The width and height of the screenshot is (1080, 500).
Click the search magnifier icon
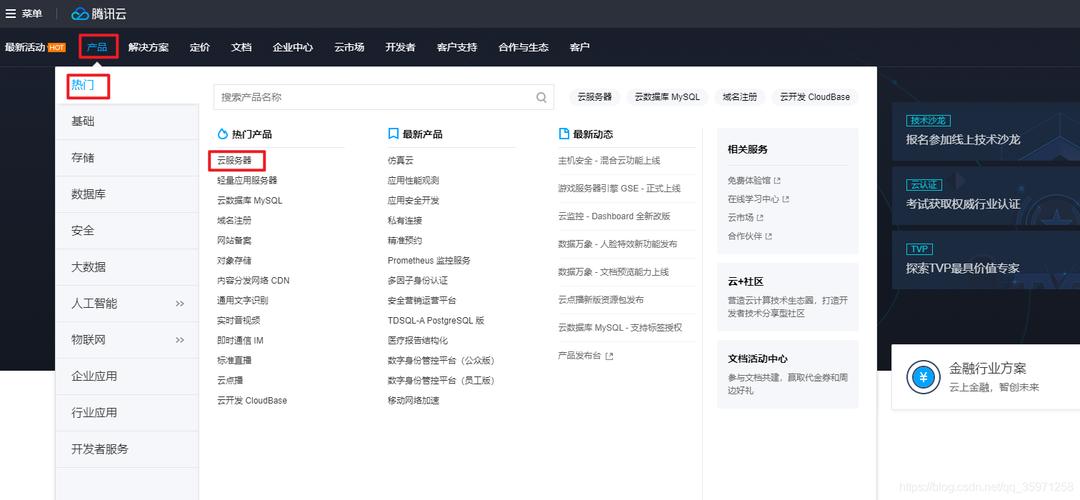click(x=541, y=97)
